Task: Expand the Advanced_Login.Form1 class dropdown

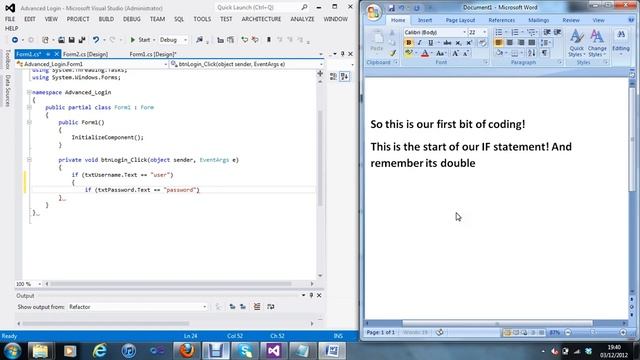Action: point(165,64)
